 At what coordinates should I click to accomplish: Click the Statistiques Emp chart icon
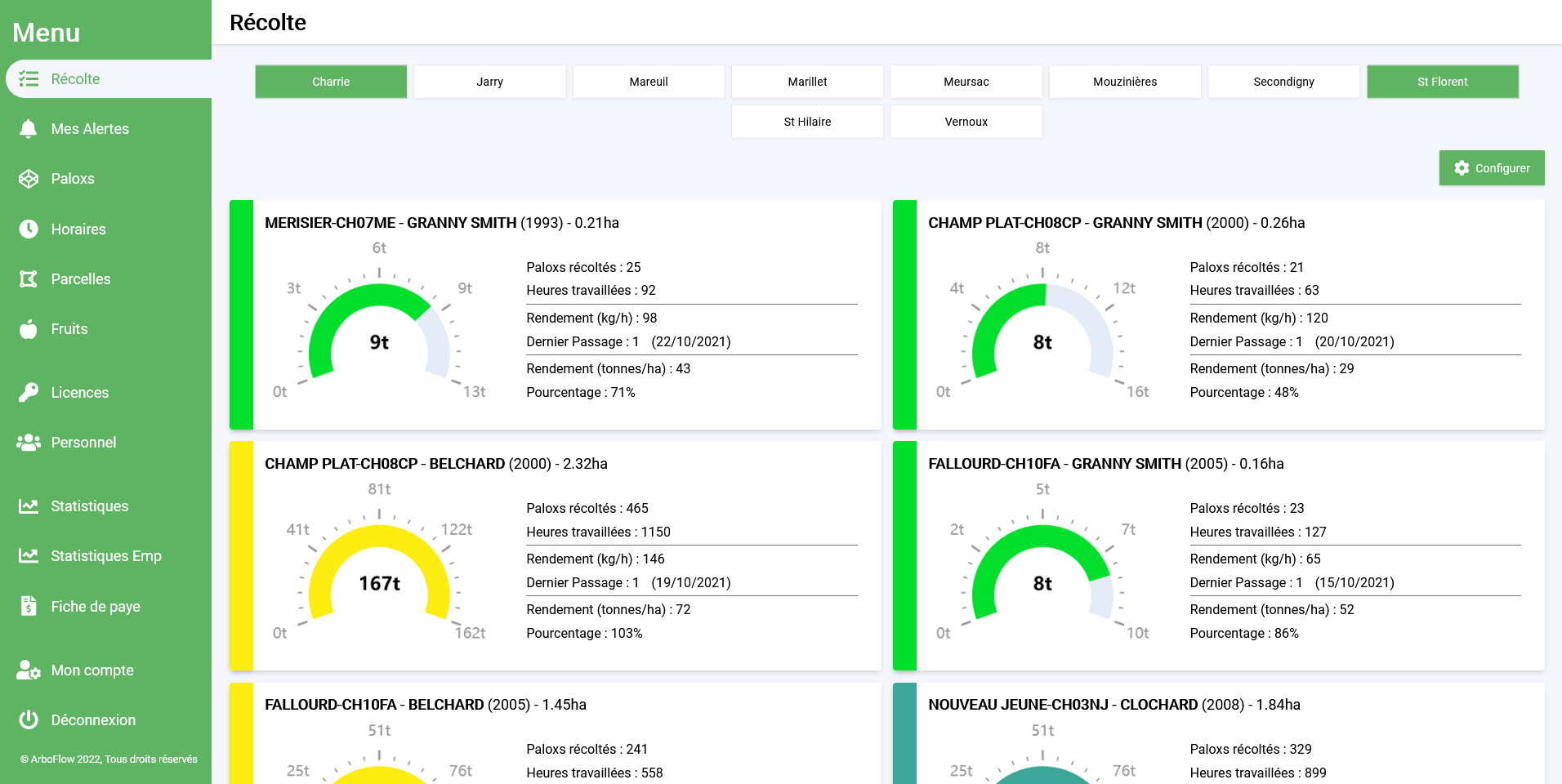pyautogui.click(x=29, y=556)
